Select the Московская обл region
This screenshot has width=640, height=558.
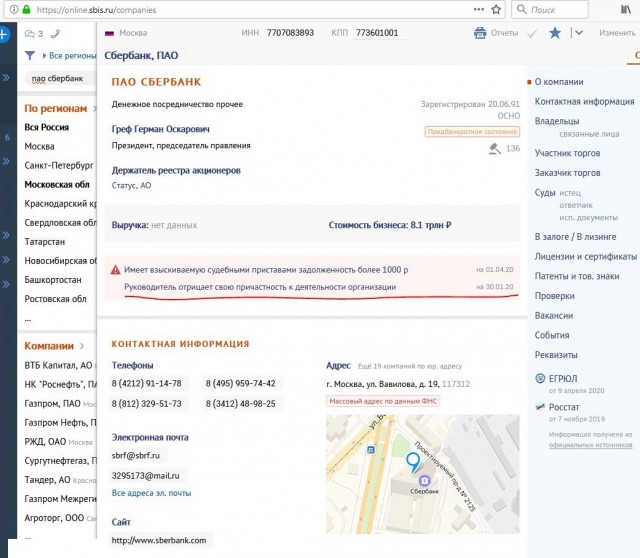[57, 185]
